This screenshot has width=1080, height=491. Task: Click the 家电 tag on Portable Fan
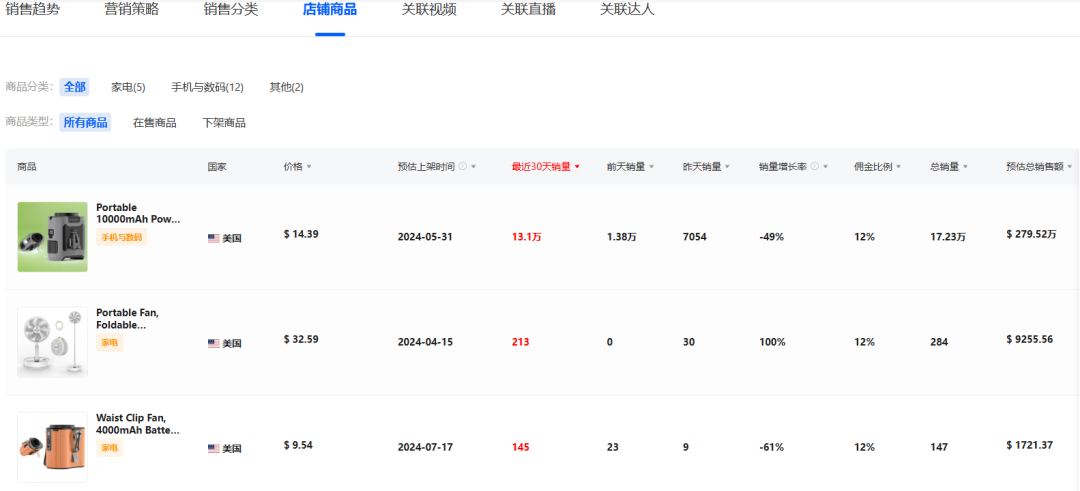tap(110, 342)
